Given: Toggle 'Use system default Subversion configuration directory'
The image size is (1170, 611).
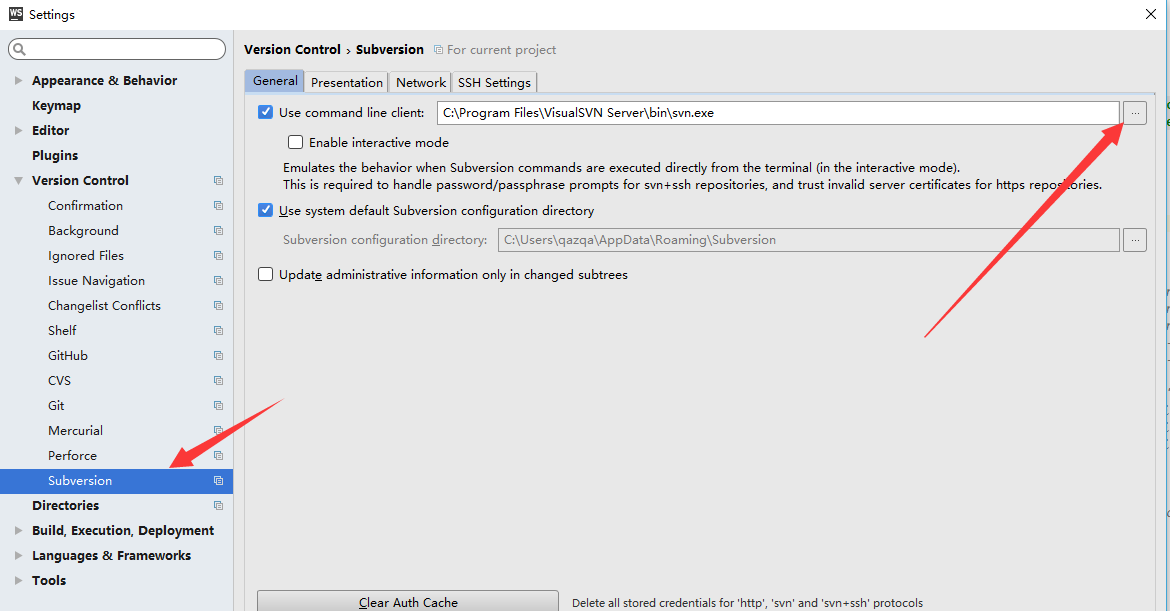Looking at the screenshot, I should click(x=266, y=210).
